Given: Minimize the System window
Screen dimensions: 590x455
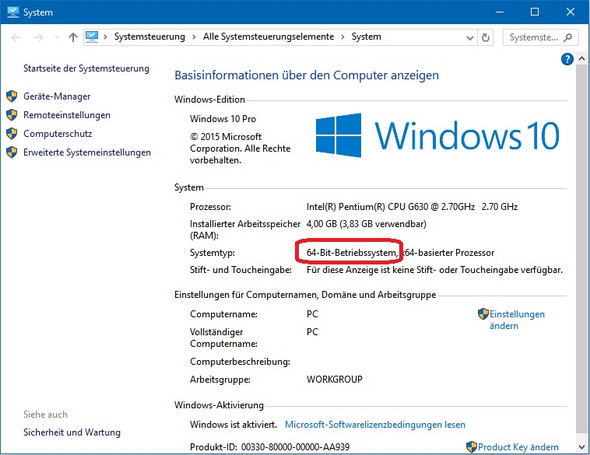Looking at the screenshot, I should coord(500,12).
